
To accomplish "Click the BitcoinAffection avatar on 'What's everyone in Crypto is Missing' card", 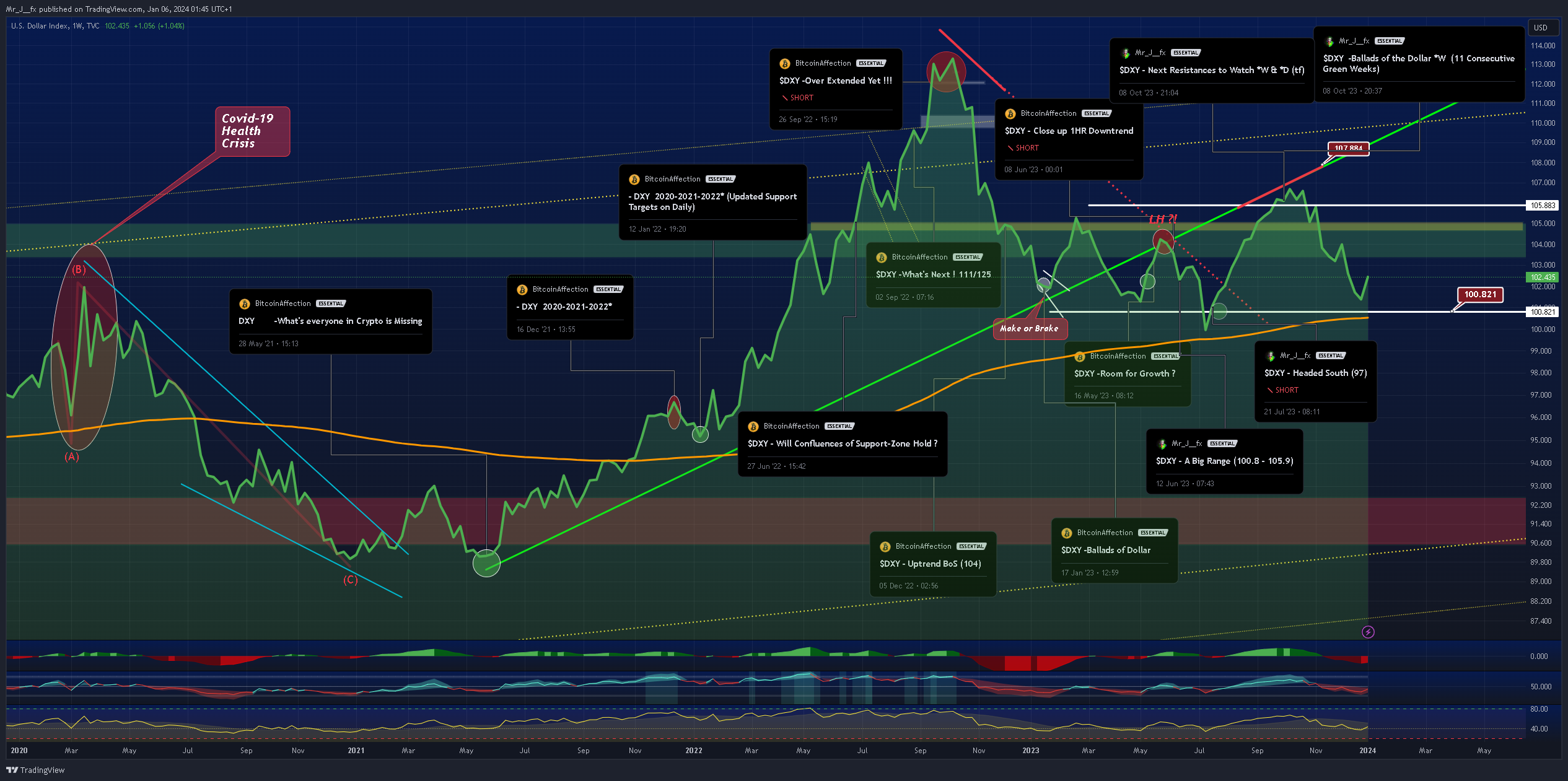I will (244, 304).
